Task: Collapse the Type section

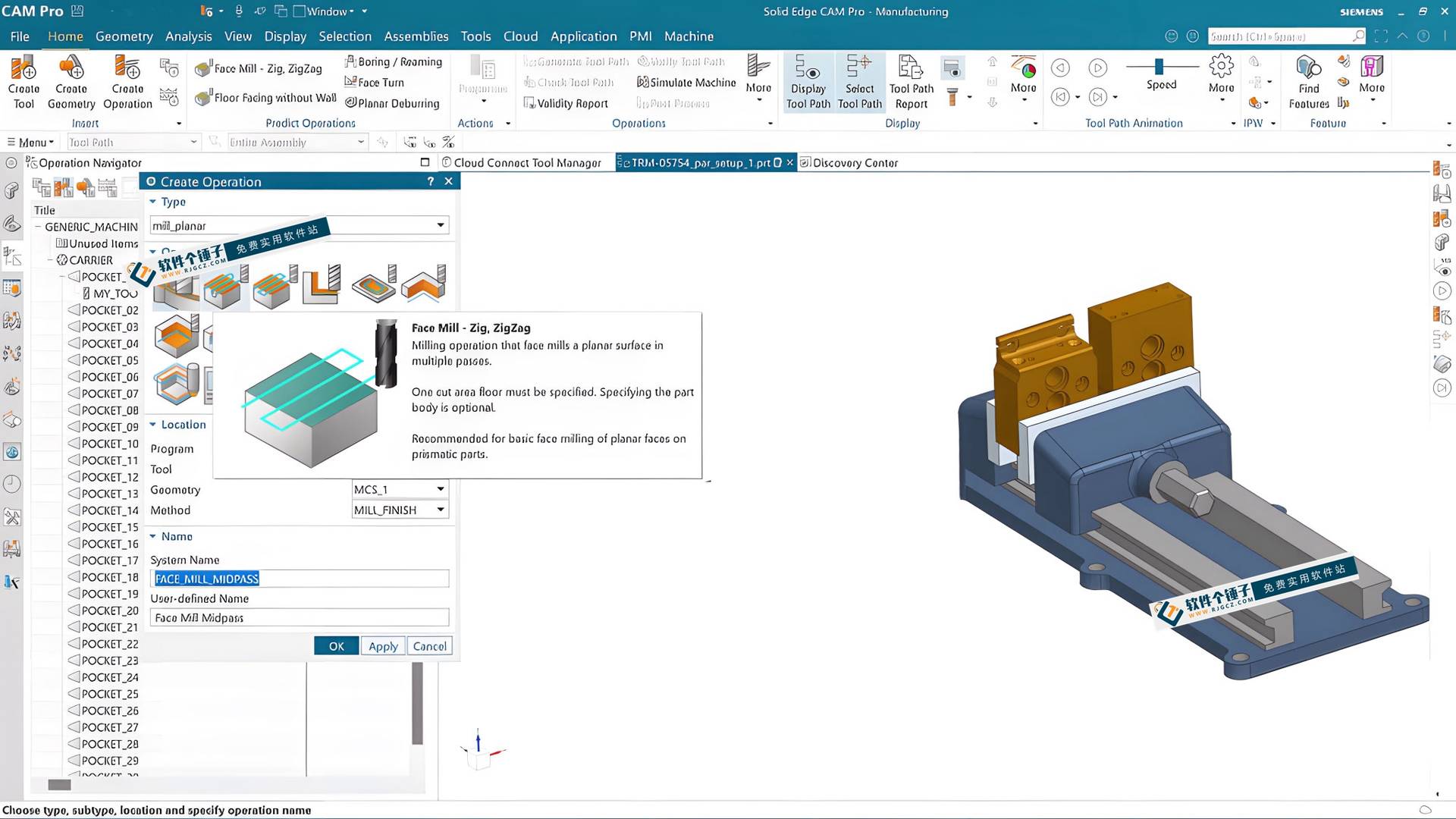Action: click(153, 202)
